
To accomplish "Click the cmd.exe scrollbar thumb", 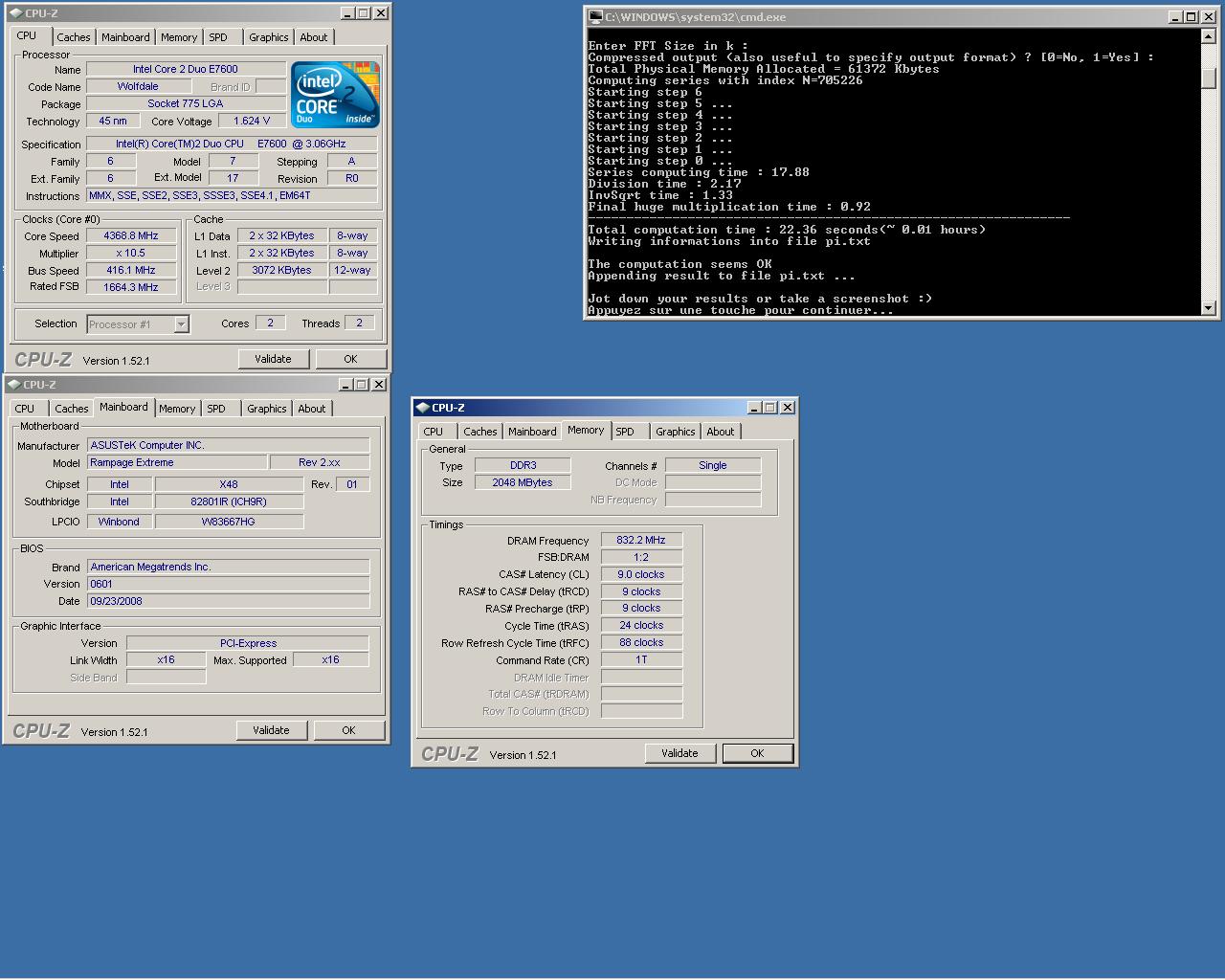I will coord(1208,78).
